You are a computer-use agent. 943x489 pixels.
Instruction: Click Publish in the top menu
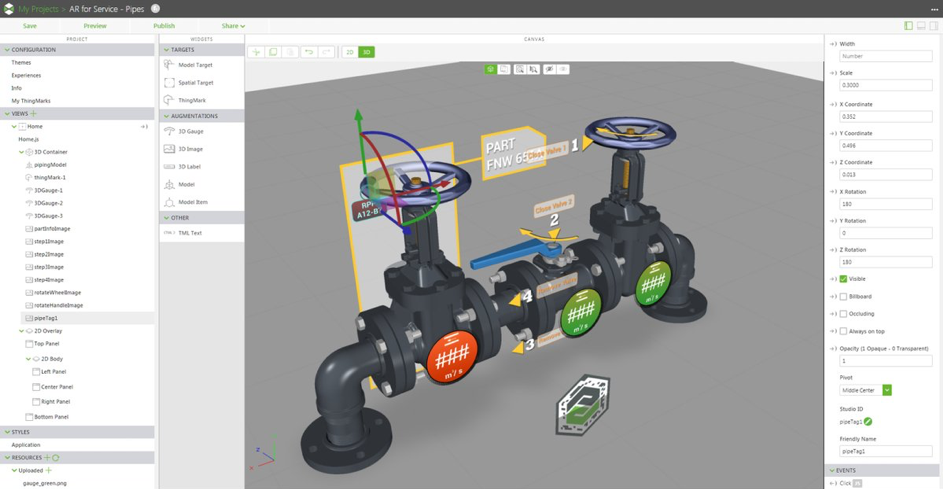(164, 26)
